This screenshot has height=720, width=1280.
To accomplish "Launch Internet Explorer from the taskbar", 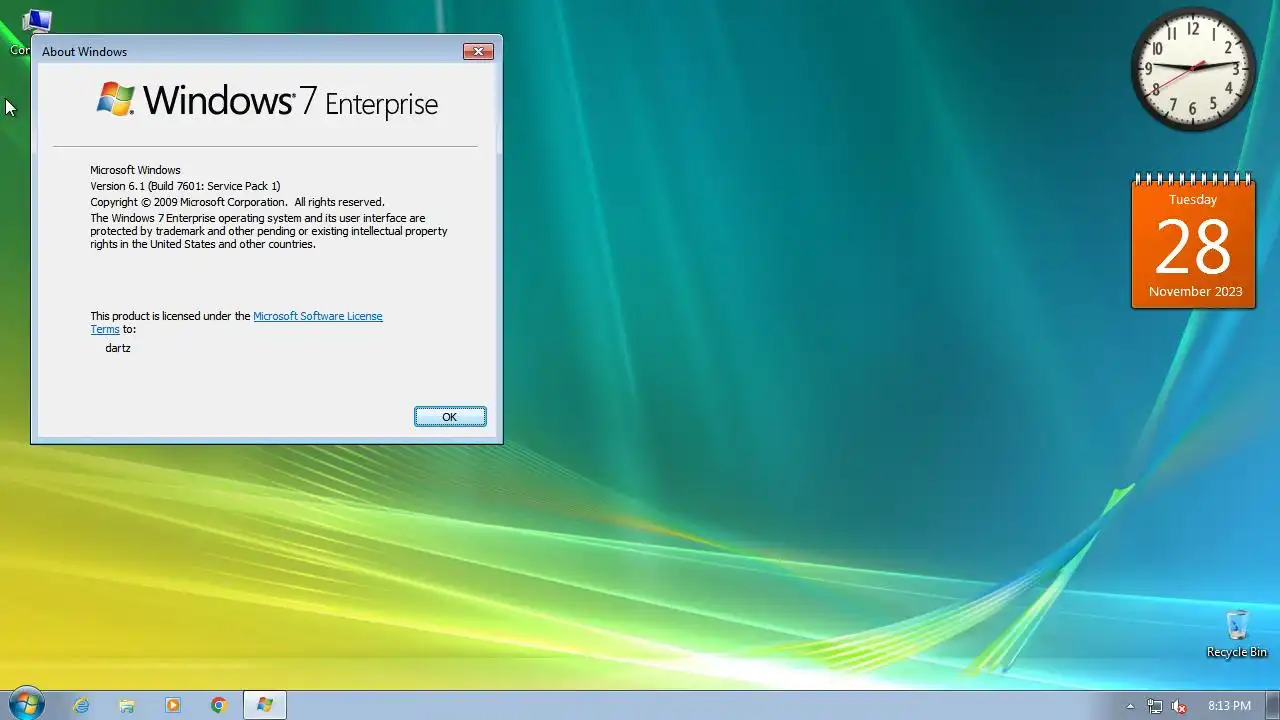I will point(81,705).
